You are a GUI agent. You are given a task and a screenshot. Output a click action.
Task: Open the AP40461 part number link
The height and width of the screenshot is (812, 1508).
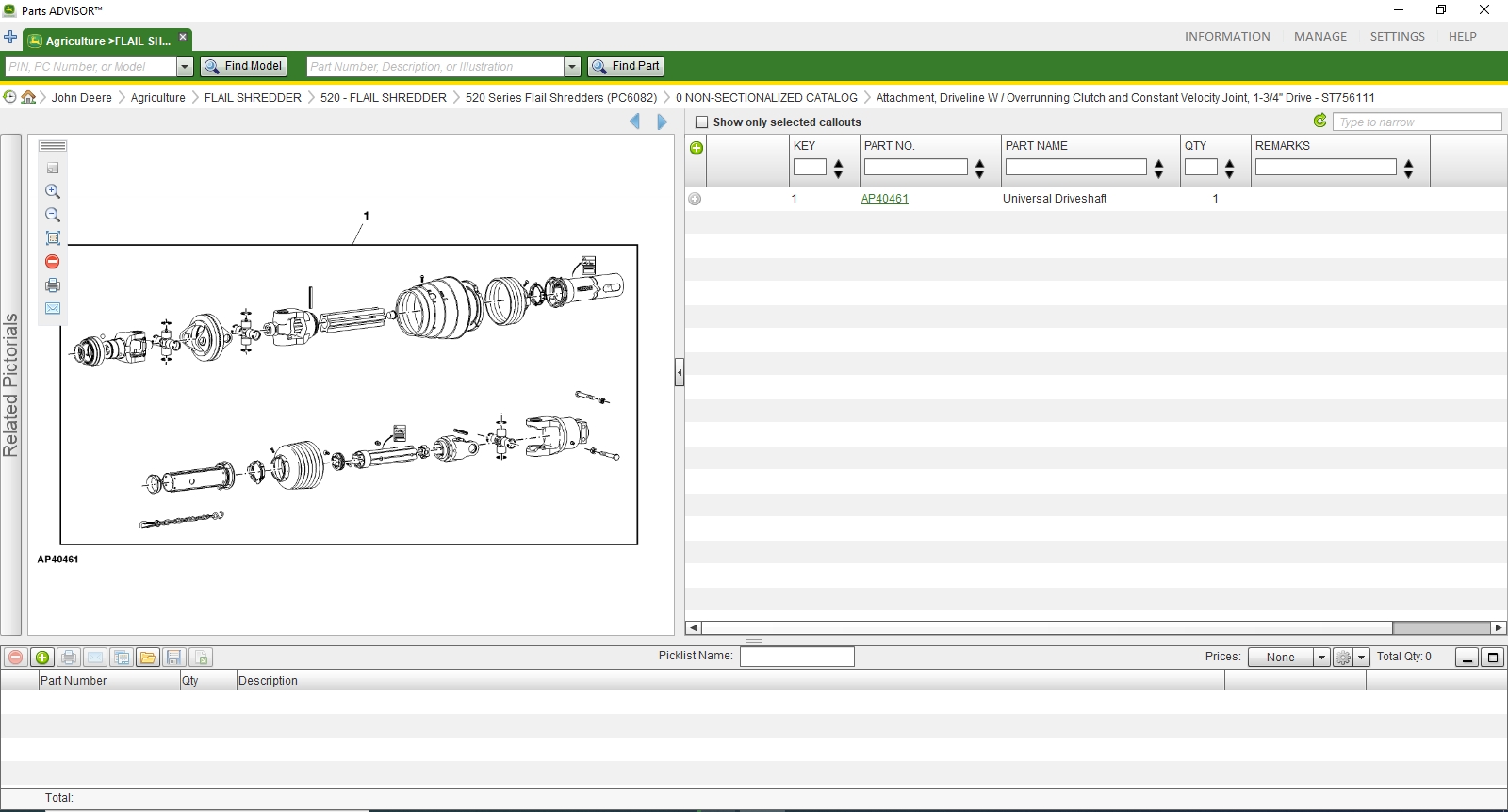click(x=885, y=199)
